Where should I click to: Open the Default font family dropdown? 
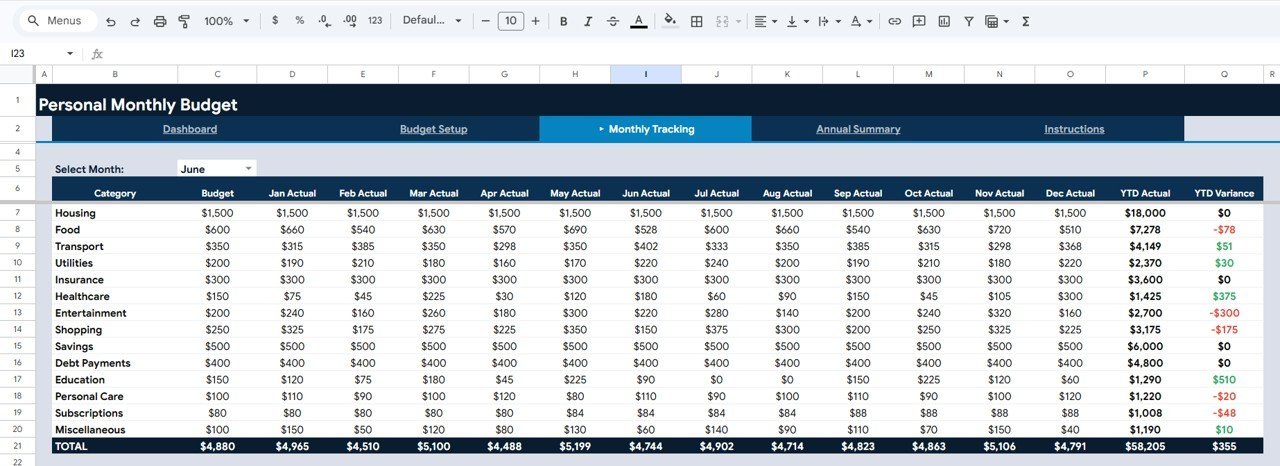[x=432, y=21]
